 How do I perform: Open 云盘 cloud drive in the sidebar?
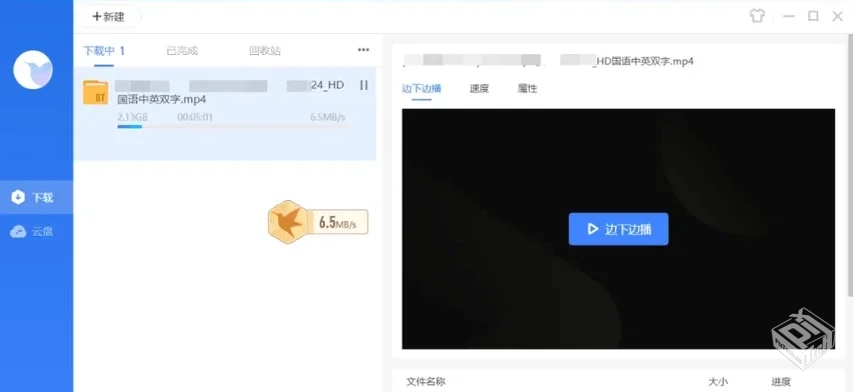[37, 231]
